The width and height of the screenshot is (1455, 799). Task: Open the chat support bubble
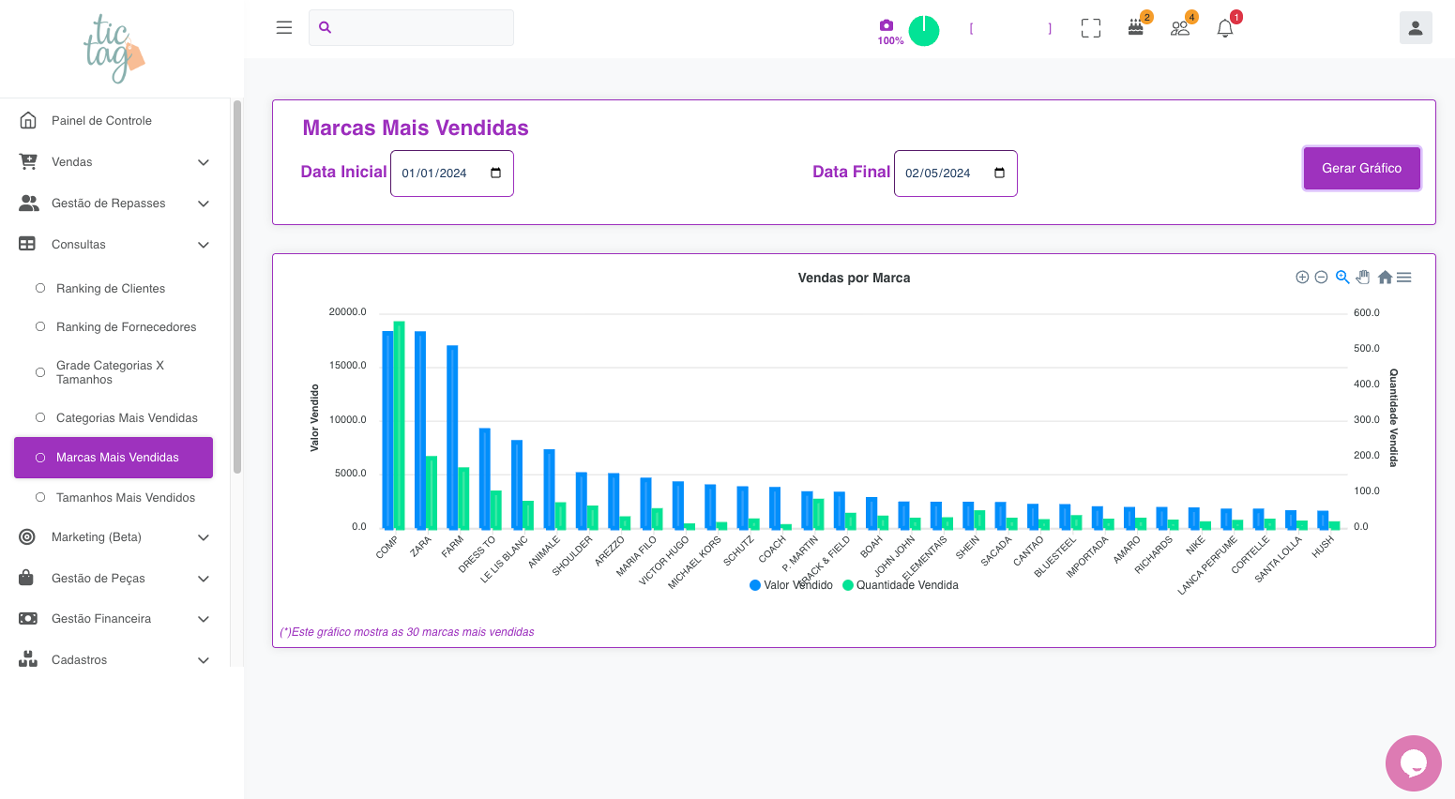1413,763
